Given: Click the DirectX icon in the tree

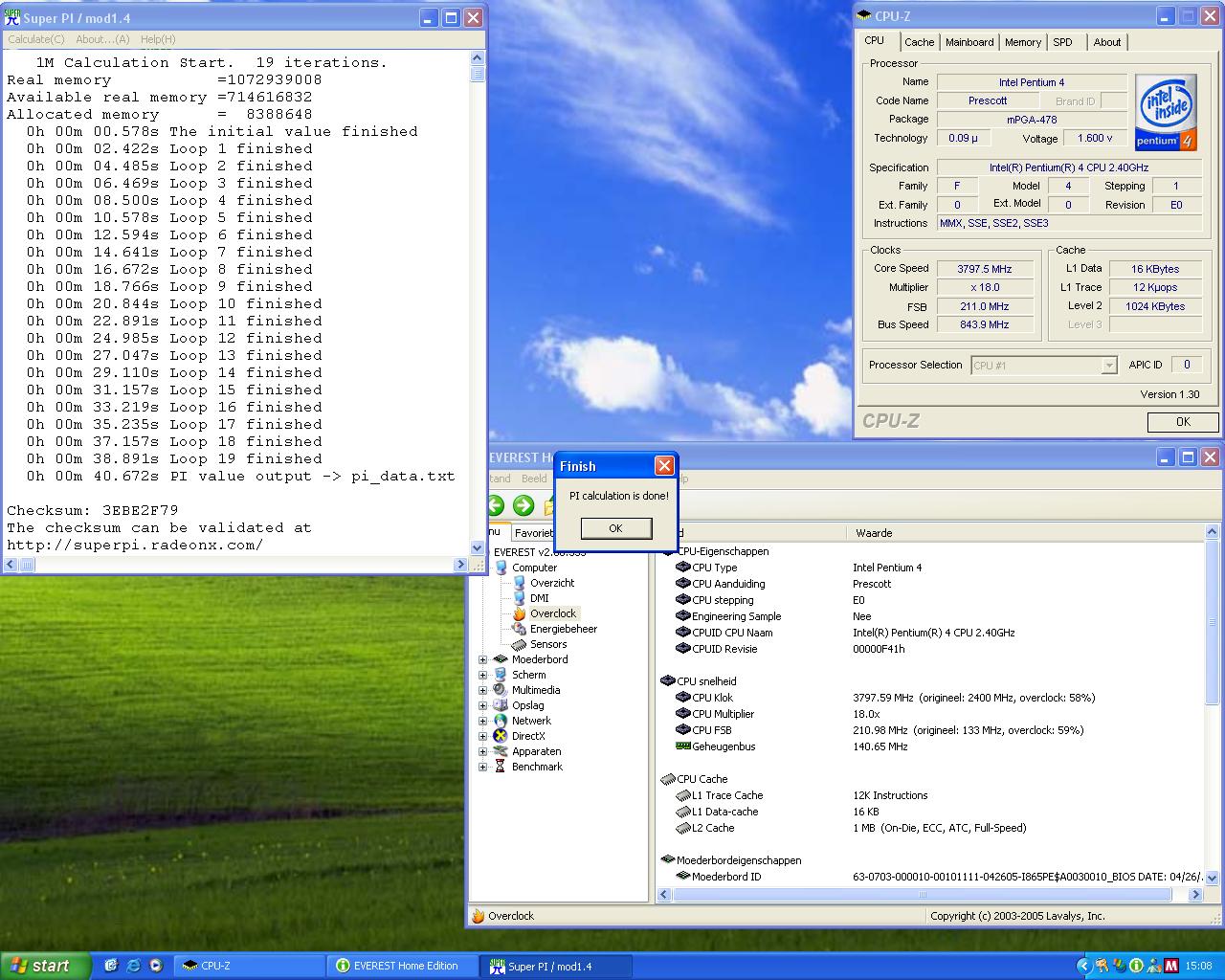Looking at the screenshot, I should (501, 736).
